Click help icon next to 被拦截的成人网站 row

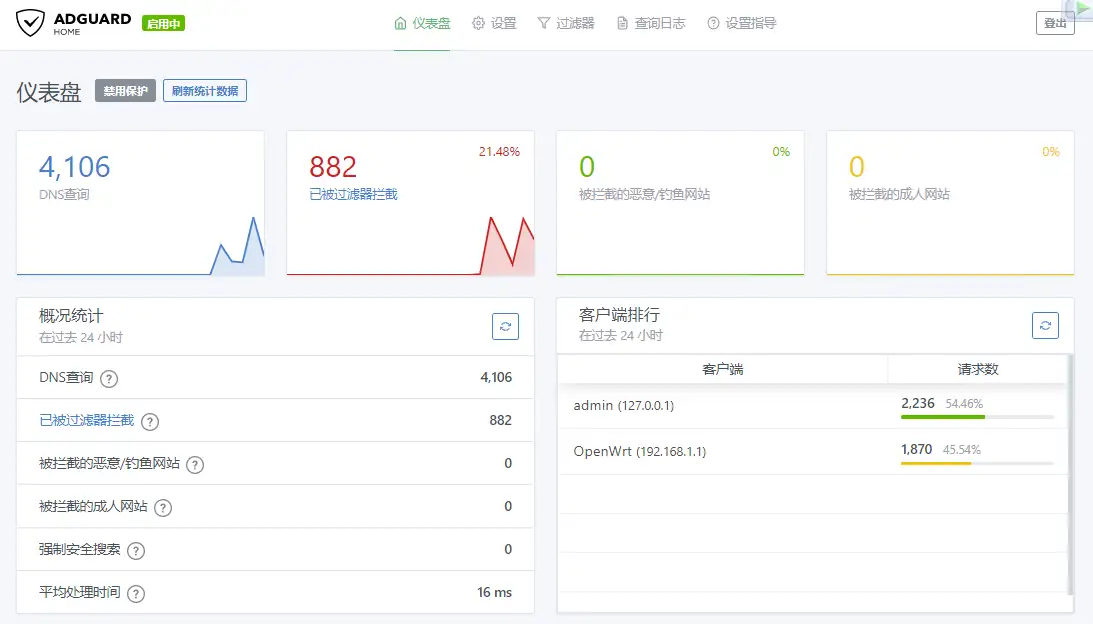[x=163, y=508]
